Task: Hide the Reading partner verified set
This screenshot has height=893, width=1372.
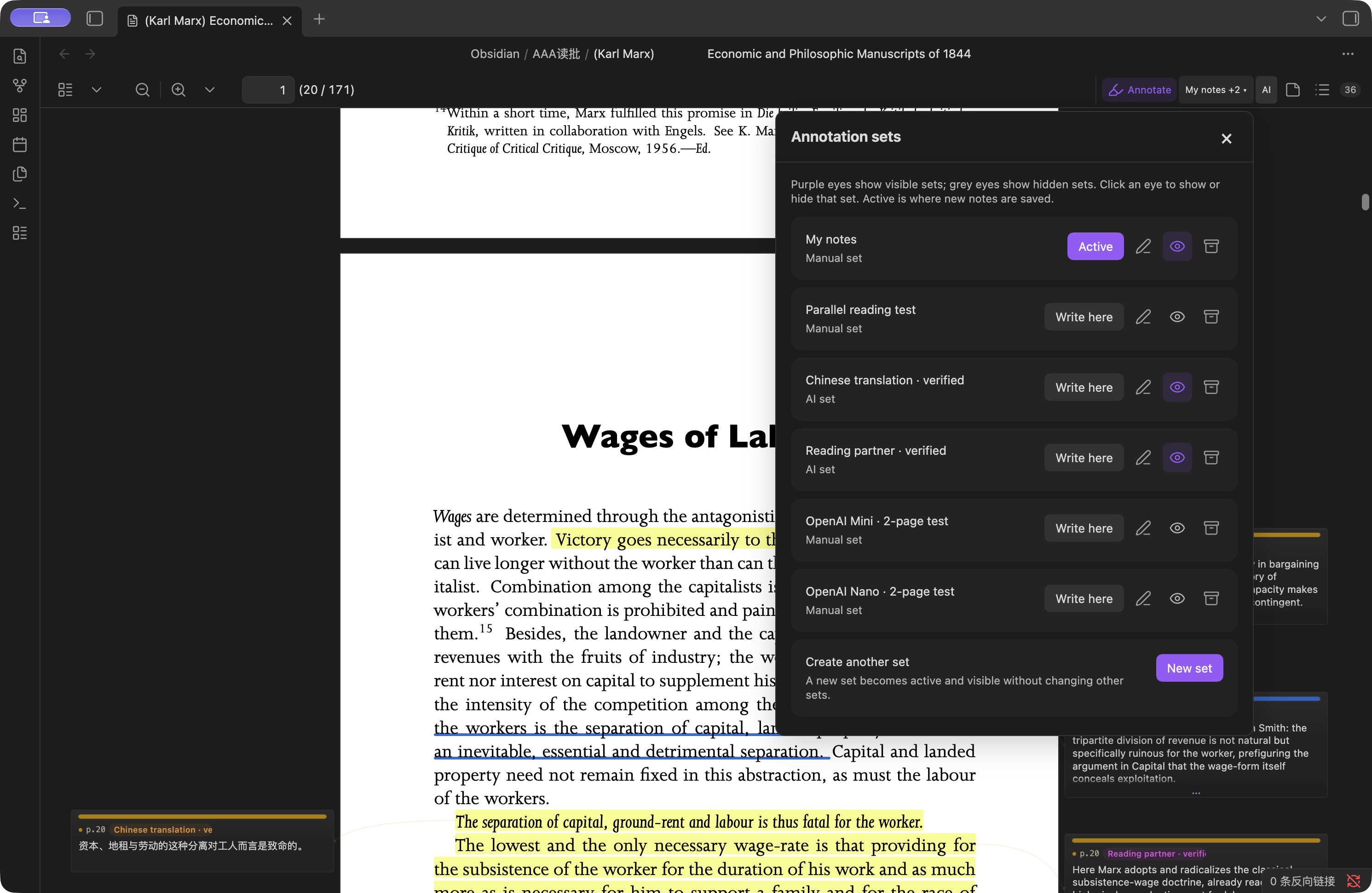Action: point(1176,458)
